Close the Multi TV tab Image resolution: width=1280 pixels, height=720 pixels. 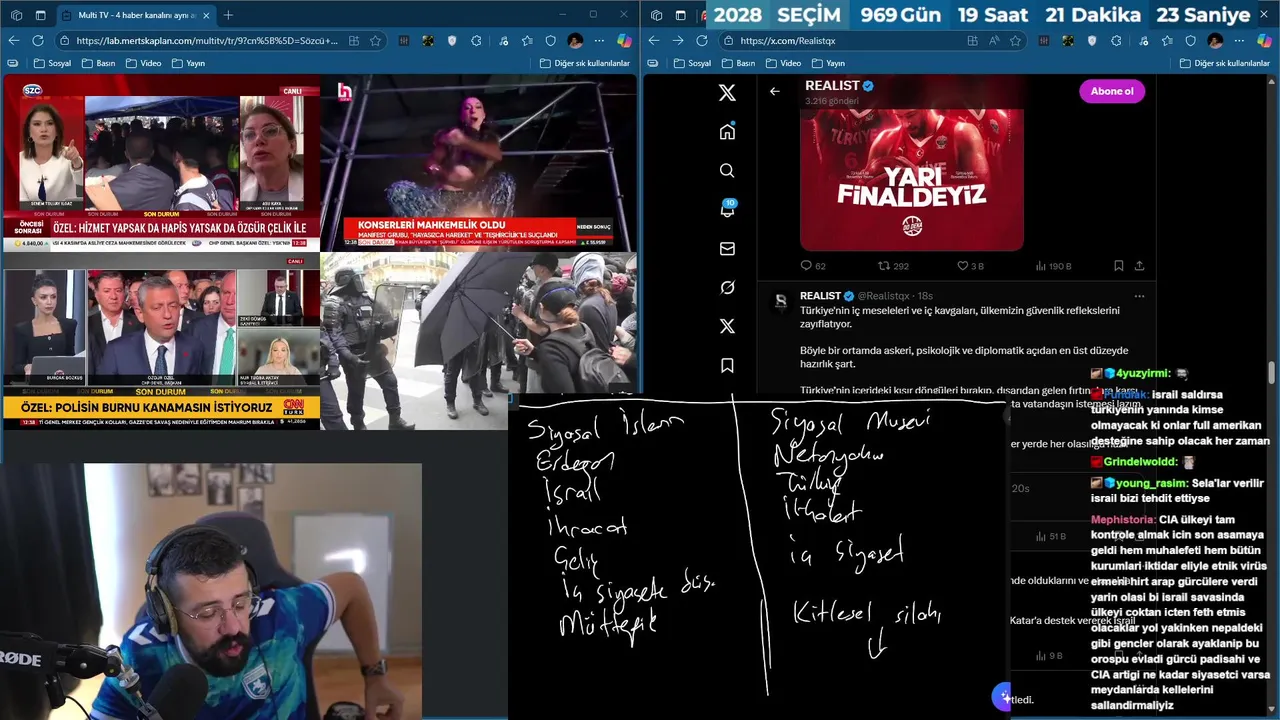(204, 15)
